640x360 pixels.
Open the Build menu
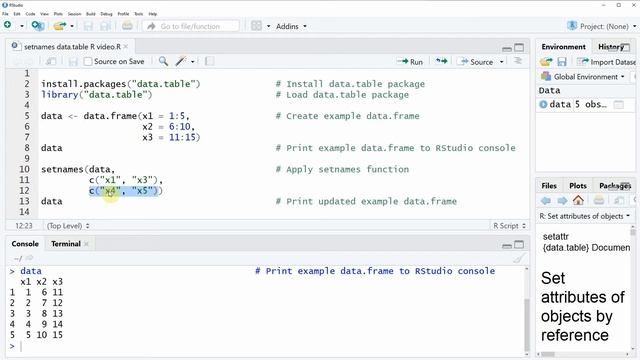[91, 14]
